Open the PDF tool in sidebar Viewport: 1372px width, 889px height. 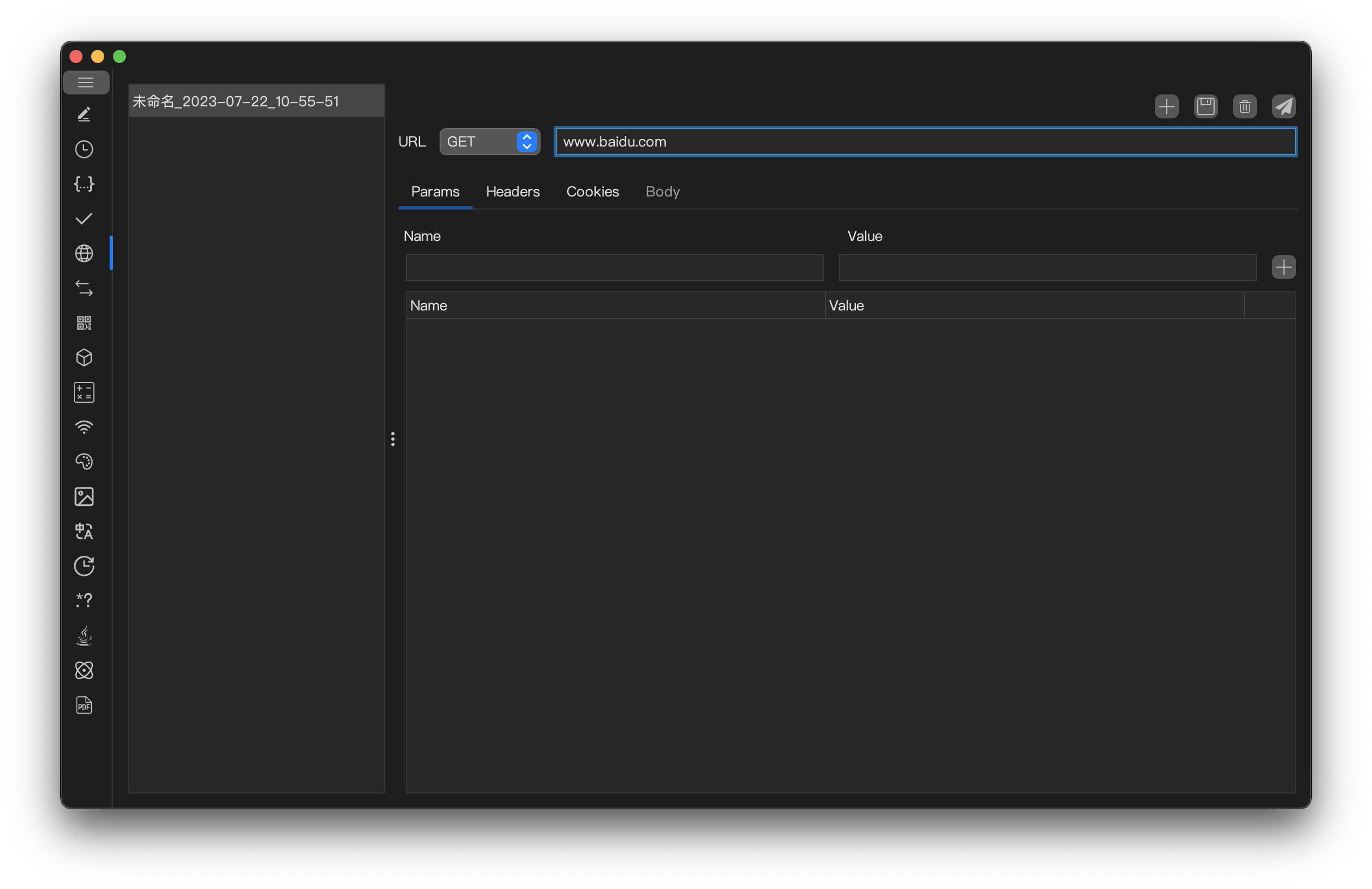[x=84, y=704]
